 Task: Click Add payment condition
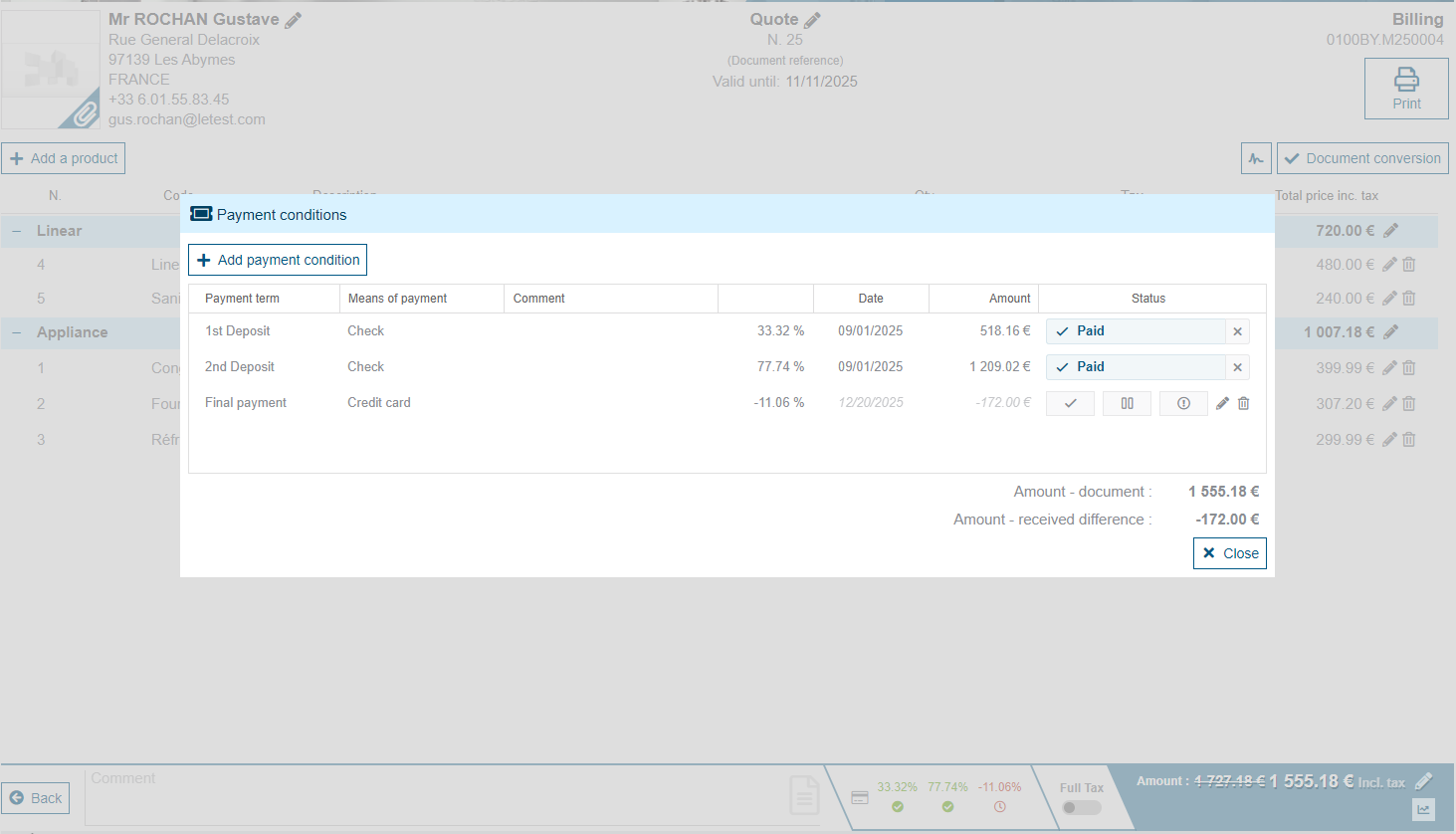point(278,260)
